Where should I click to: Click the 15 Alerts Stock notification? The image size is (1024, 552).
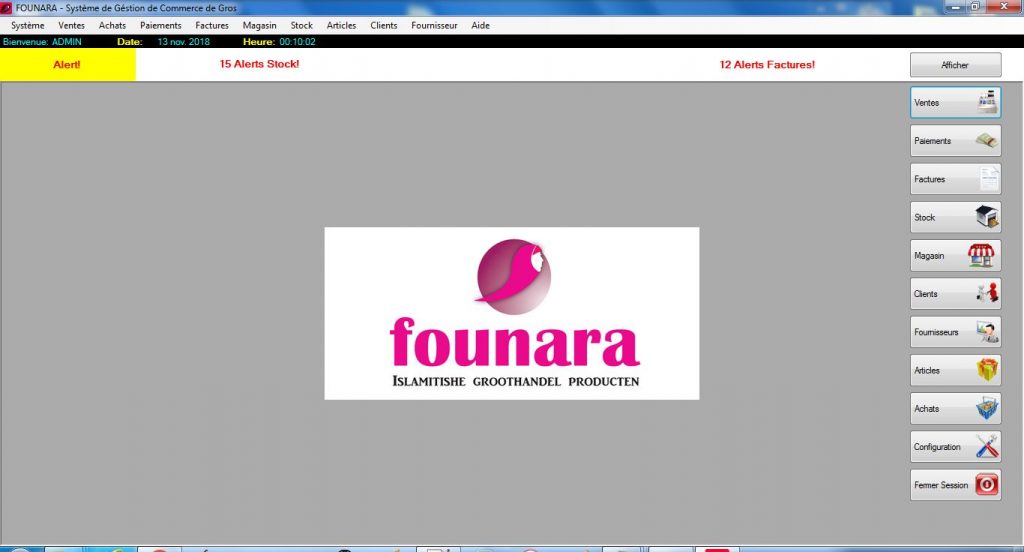pyautogui.click(x=259, y=64)
